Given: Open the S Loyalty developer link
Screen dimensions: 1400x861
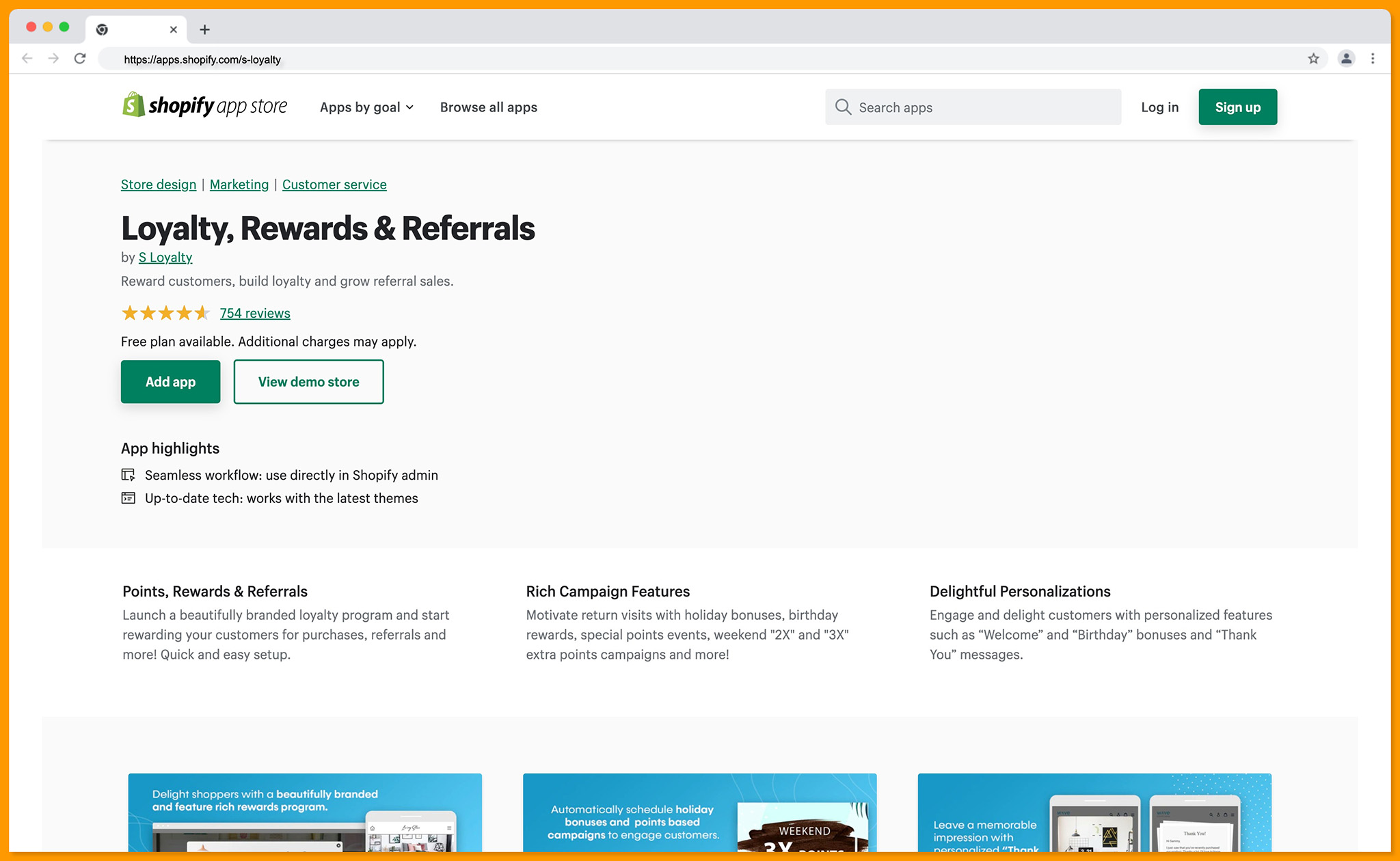Looking at the screenshot, I should pyautogui.click(x=165, y=258).
